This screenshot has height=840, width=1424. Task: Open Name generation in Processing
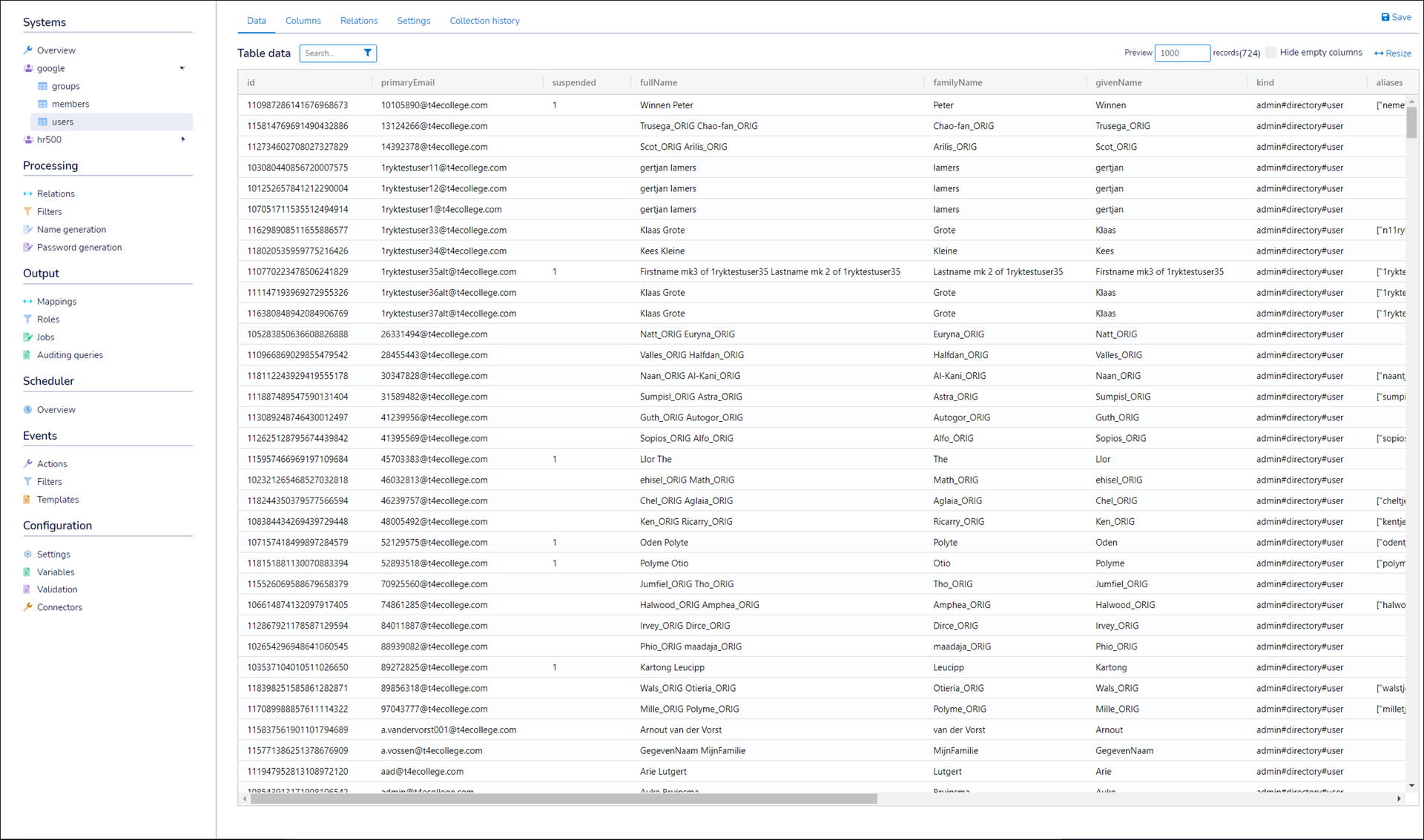[x=71, y=229]
